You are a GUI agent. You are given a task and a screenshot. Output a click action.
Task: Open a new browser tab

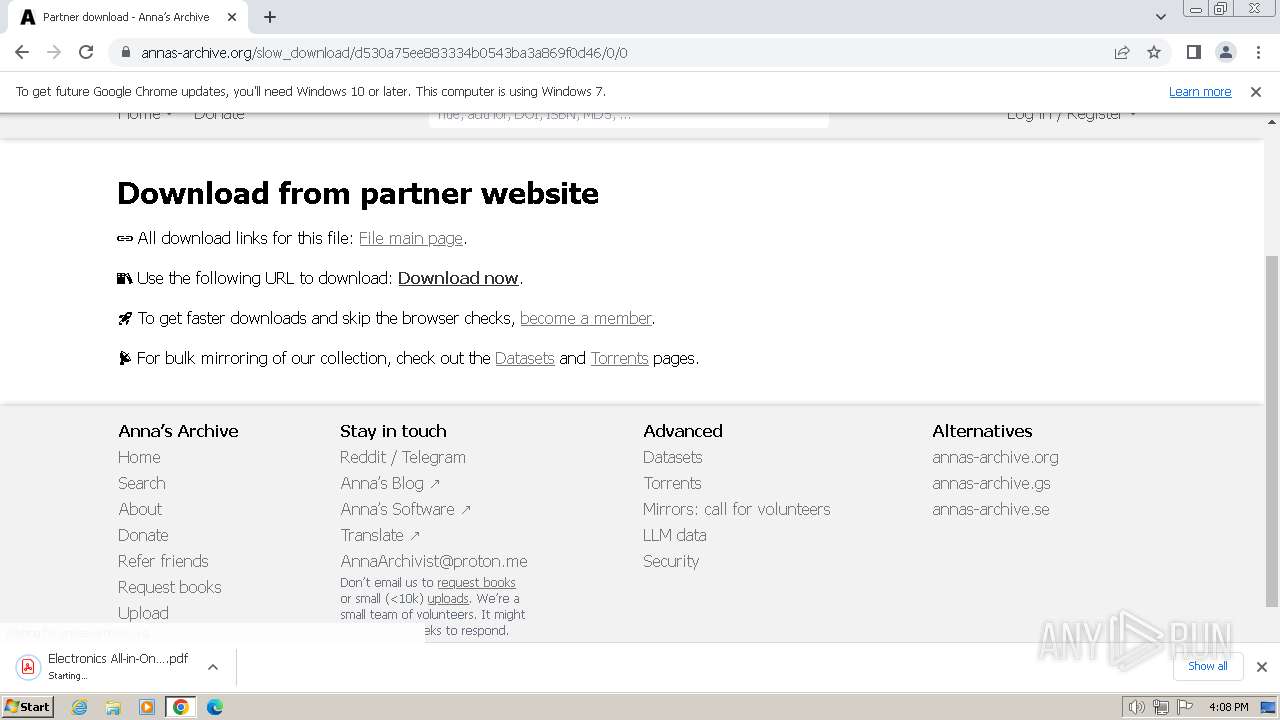click(270, 17)
